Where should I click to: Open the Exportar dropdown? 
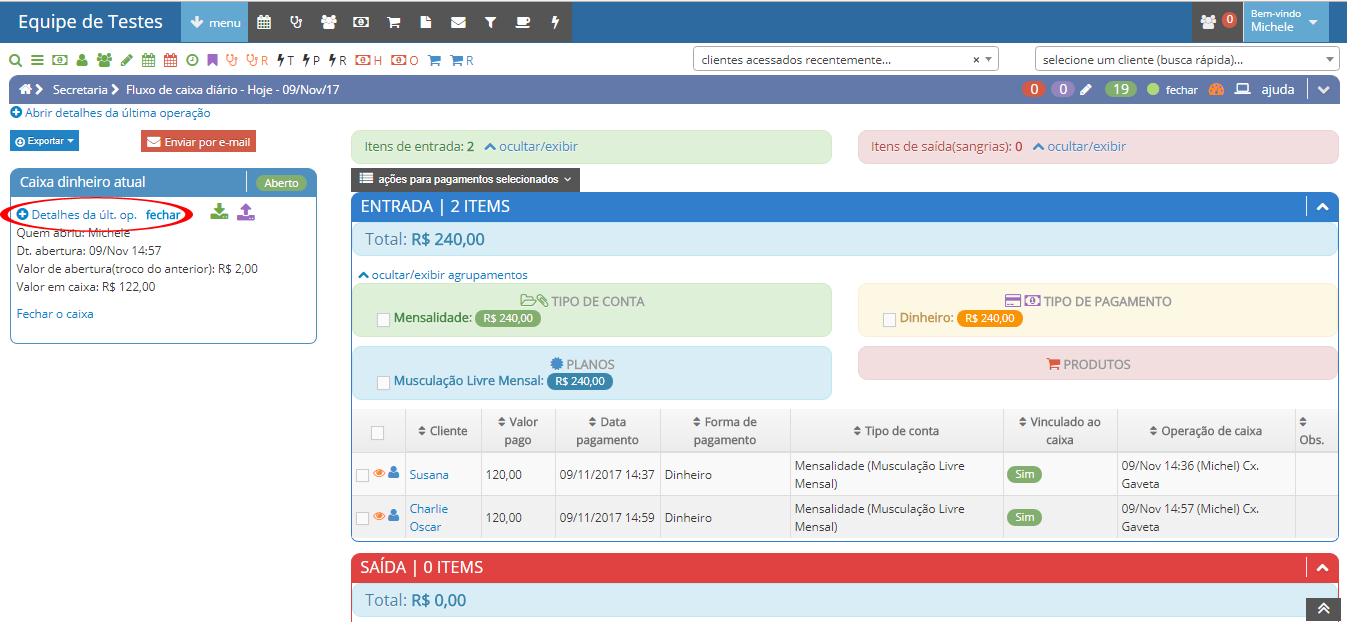[x=44, y=141]
